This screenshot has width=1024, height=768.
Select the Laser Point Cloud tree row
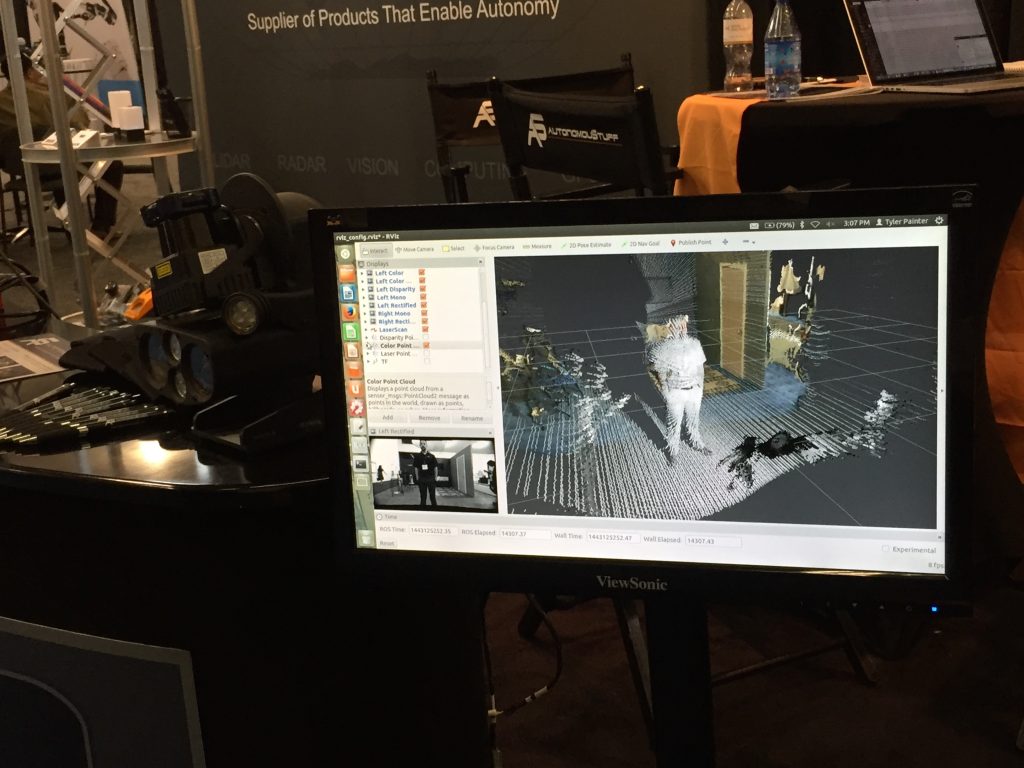pyautogui.click(x=424, y=353)
